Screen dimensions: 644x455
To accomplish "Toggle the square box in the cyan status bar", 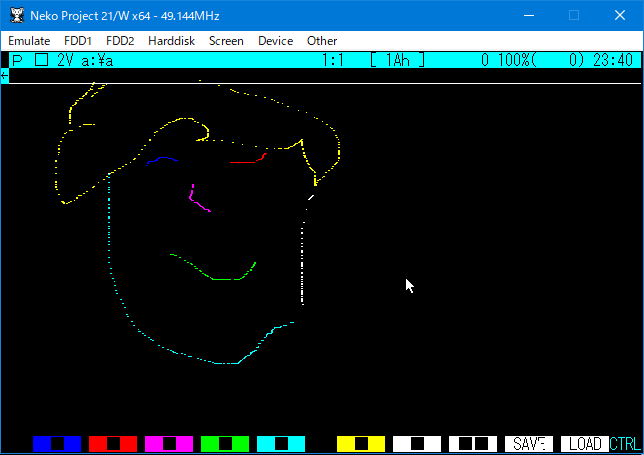I will [x=41, y=60].
